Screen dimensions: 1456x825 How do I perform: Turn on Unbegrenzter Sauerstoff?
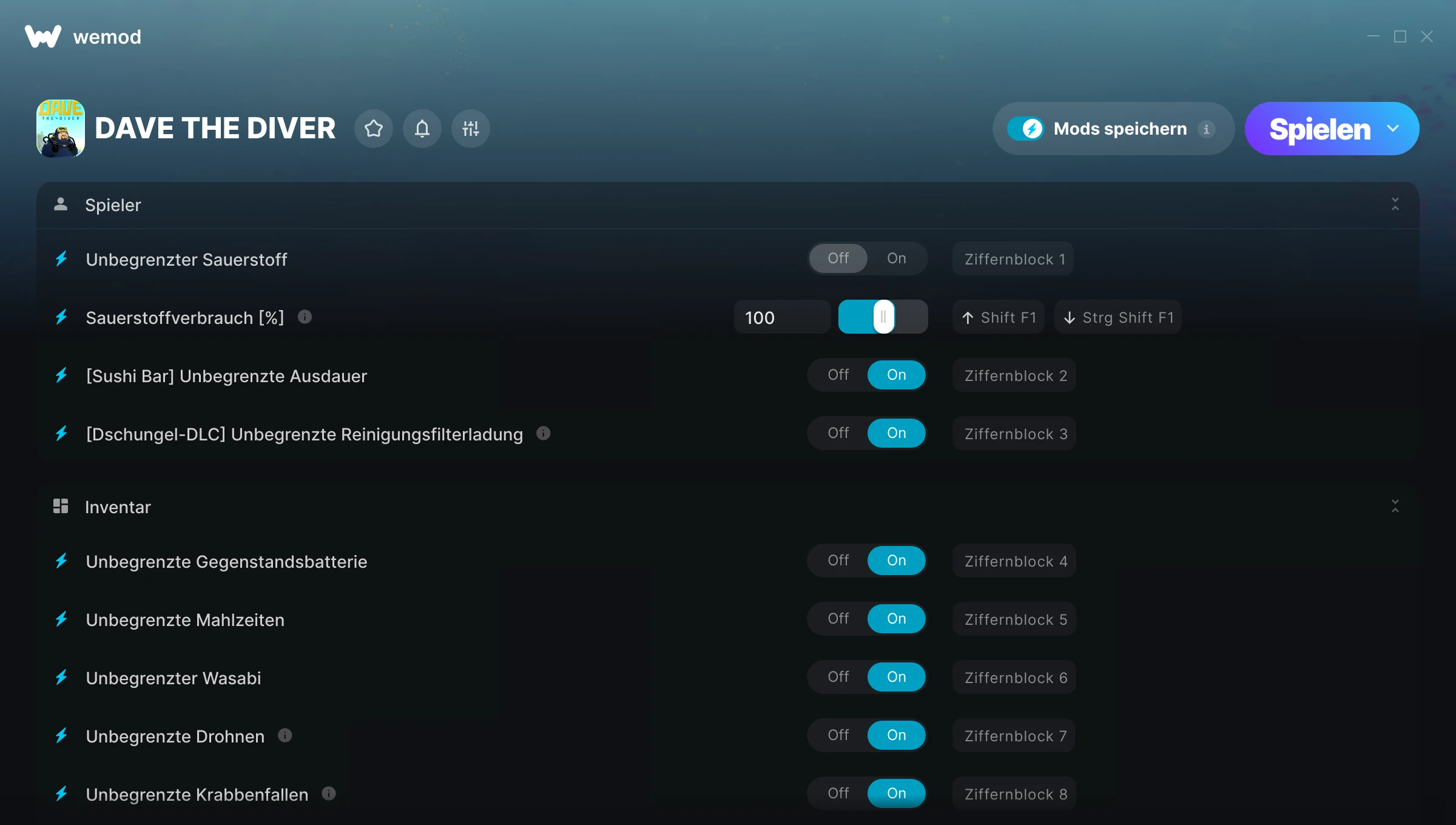[897, 258]
